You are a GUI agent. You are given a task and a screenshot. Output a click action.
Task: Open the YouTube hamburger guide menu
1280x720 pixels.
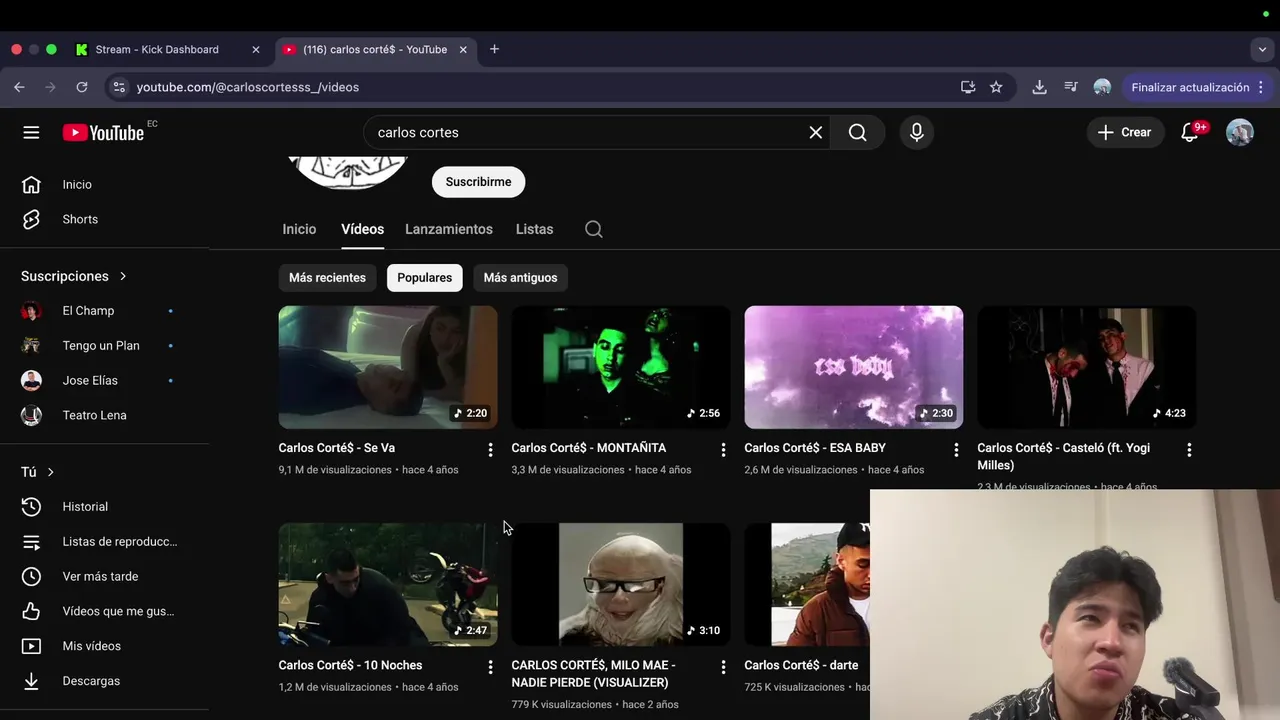pyautogui.click(x=31, y=132)
